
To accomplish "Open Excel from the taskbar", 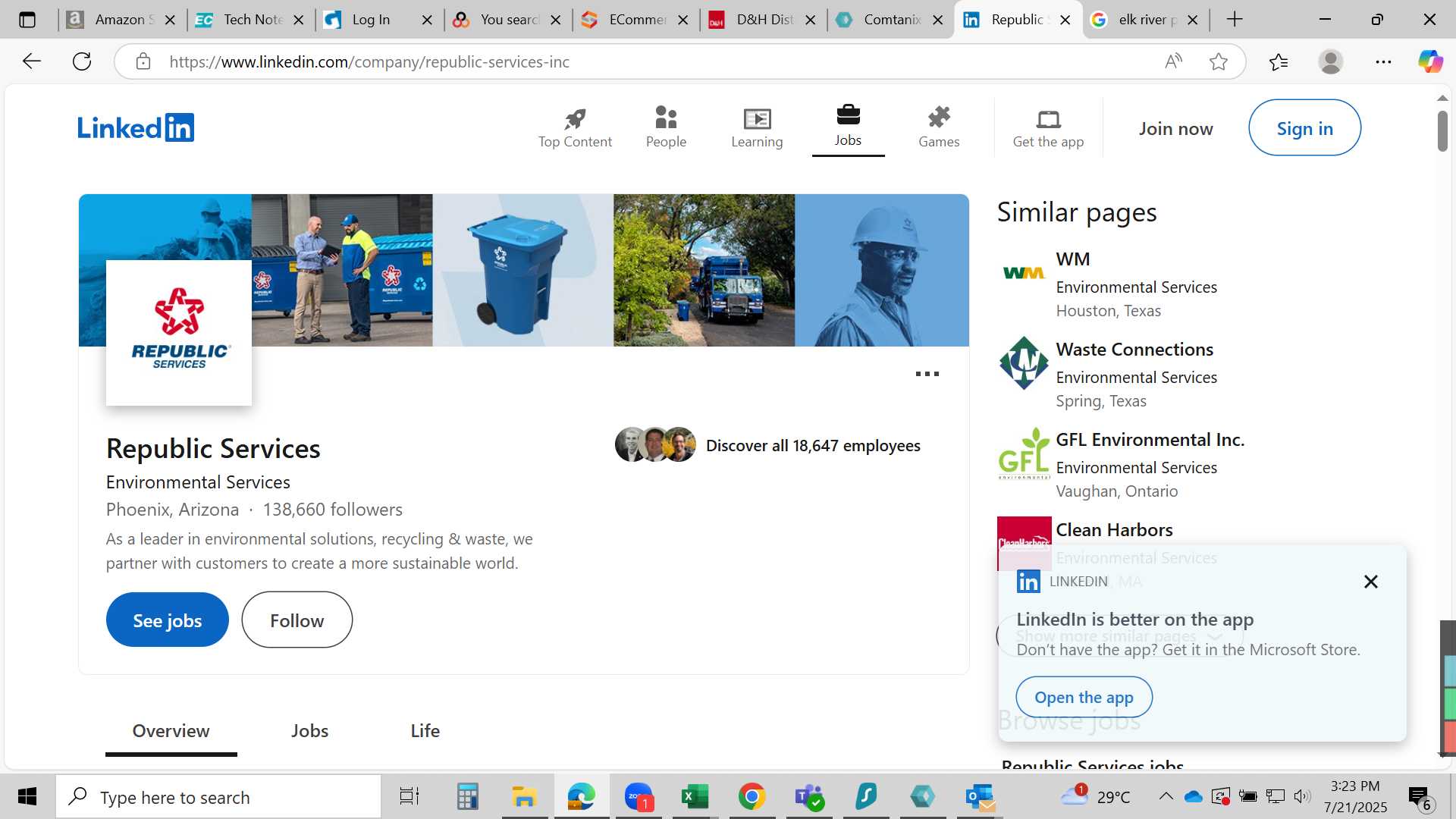I will [695, 797].
